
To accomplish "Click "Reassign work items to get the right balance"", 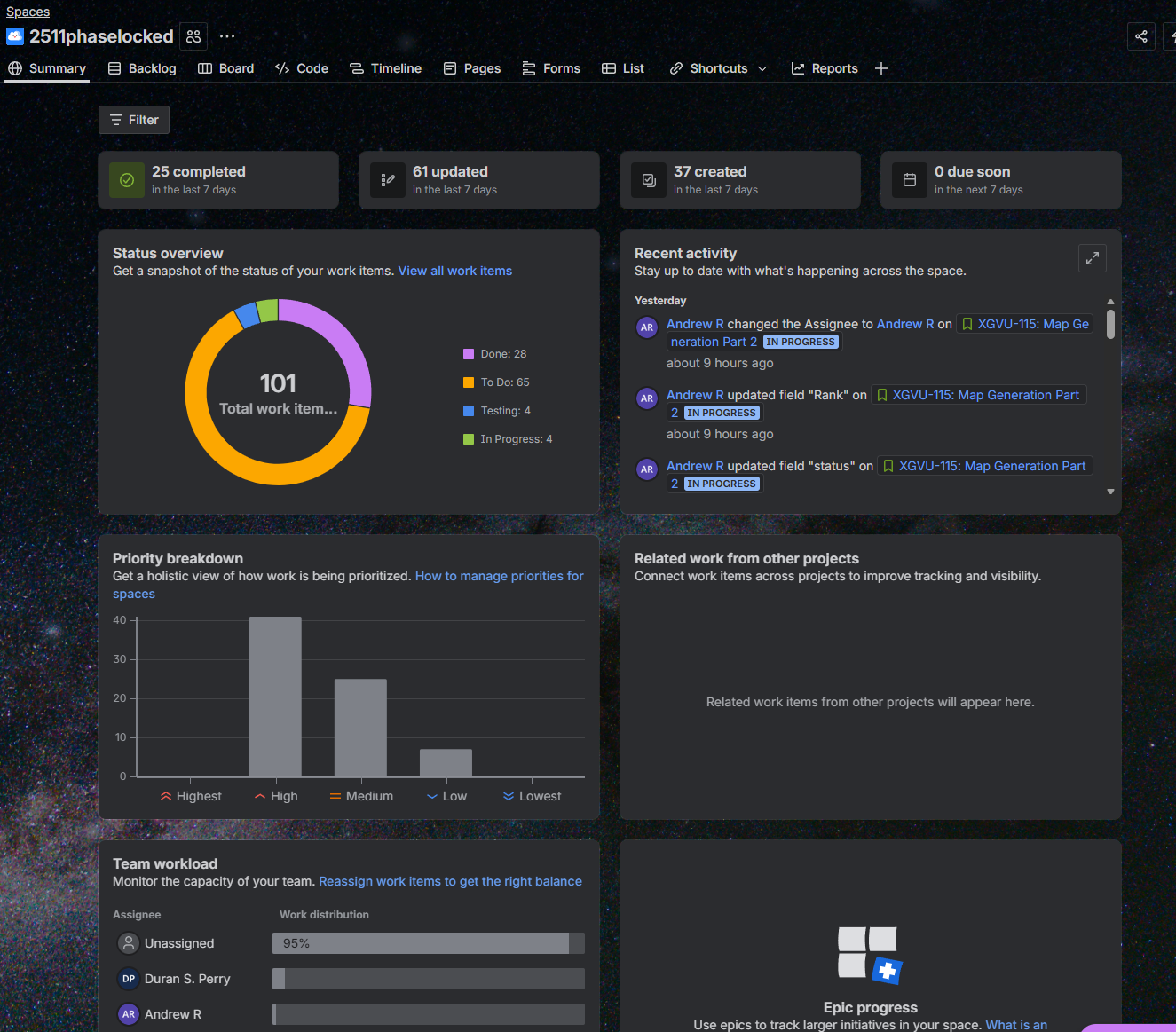I will click(451, 881).
